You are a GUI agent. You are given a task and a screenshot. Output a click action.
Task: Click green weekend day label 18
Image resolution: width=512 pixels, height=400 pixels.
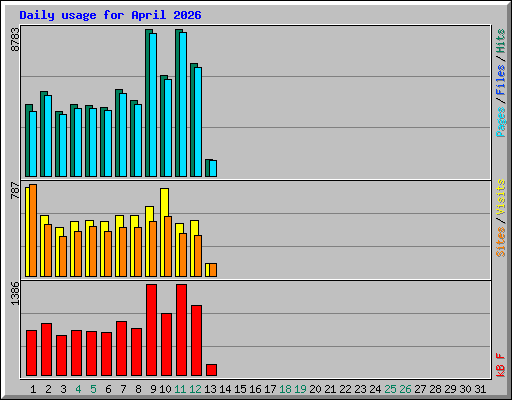(x=285, y=389)
